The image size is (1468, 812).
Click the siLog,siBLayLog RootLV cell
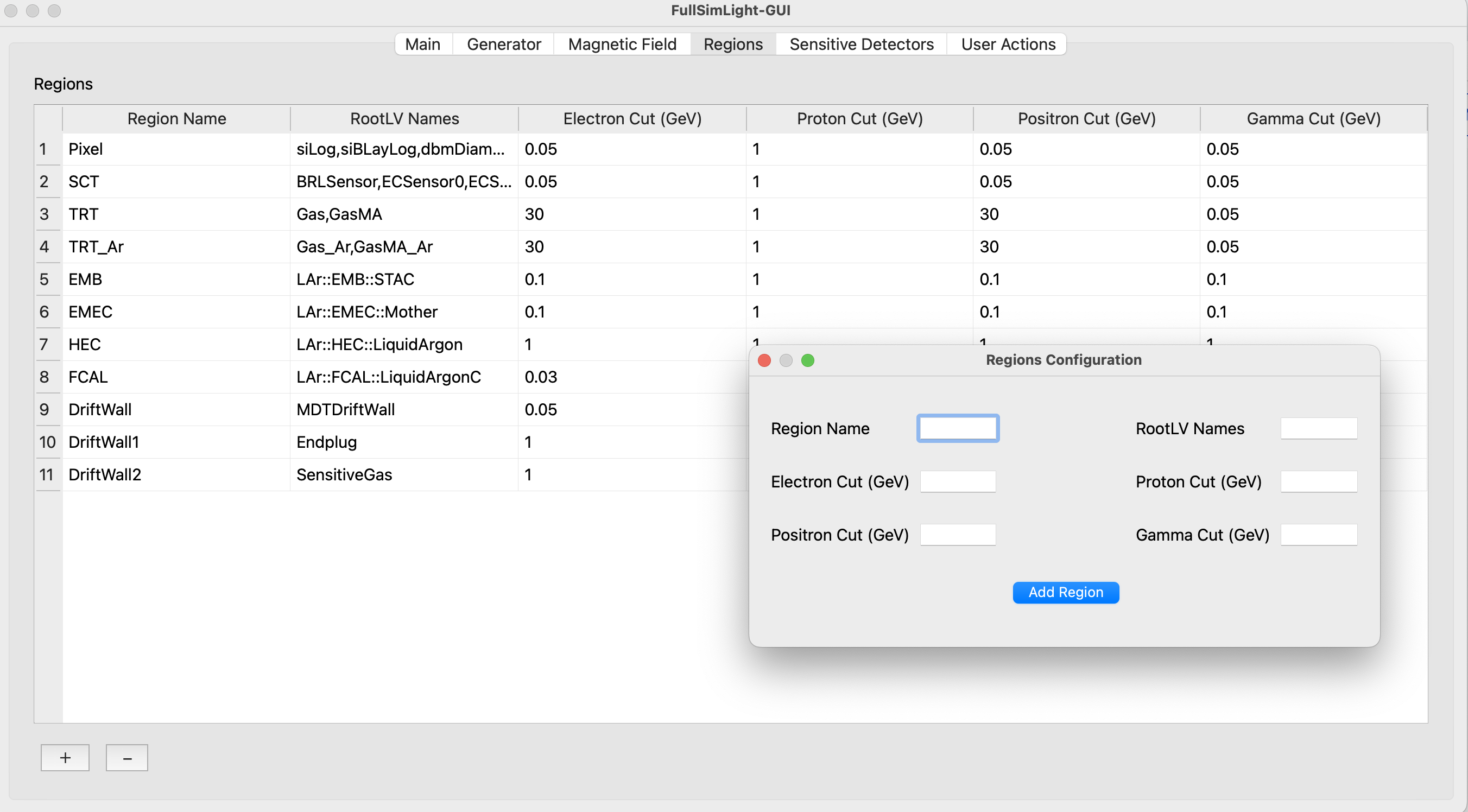(404, 149)
